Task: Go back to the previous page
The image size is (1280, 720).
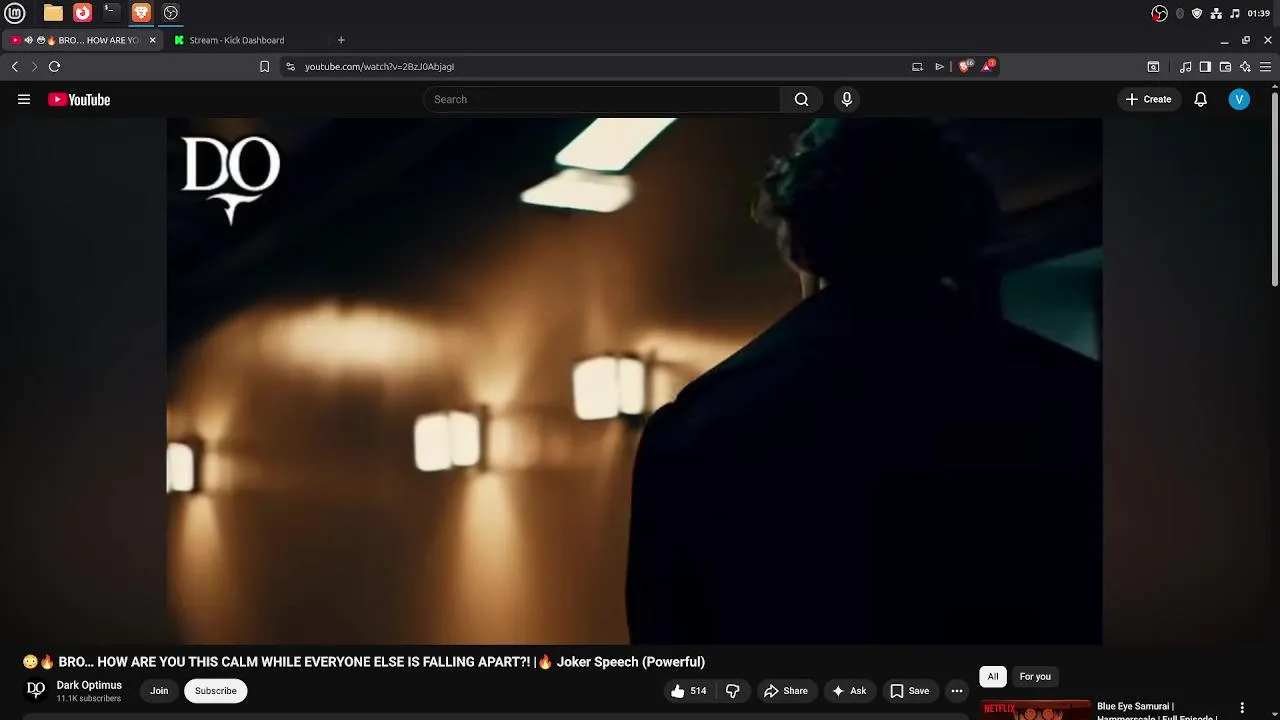Action: click(x=15, y=67)
